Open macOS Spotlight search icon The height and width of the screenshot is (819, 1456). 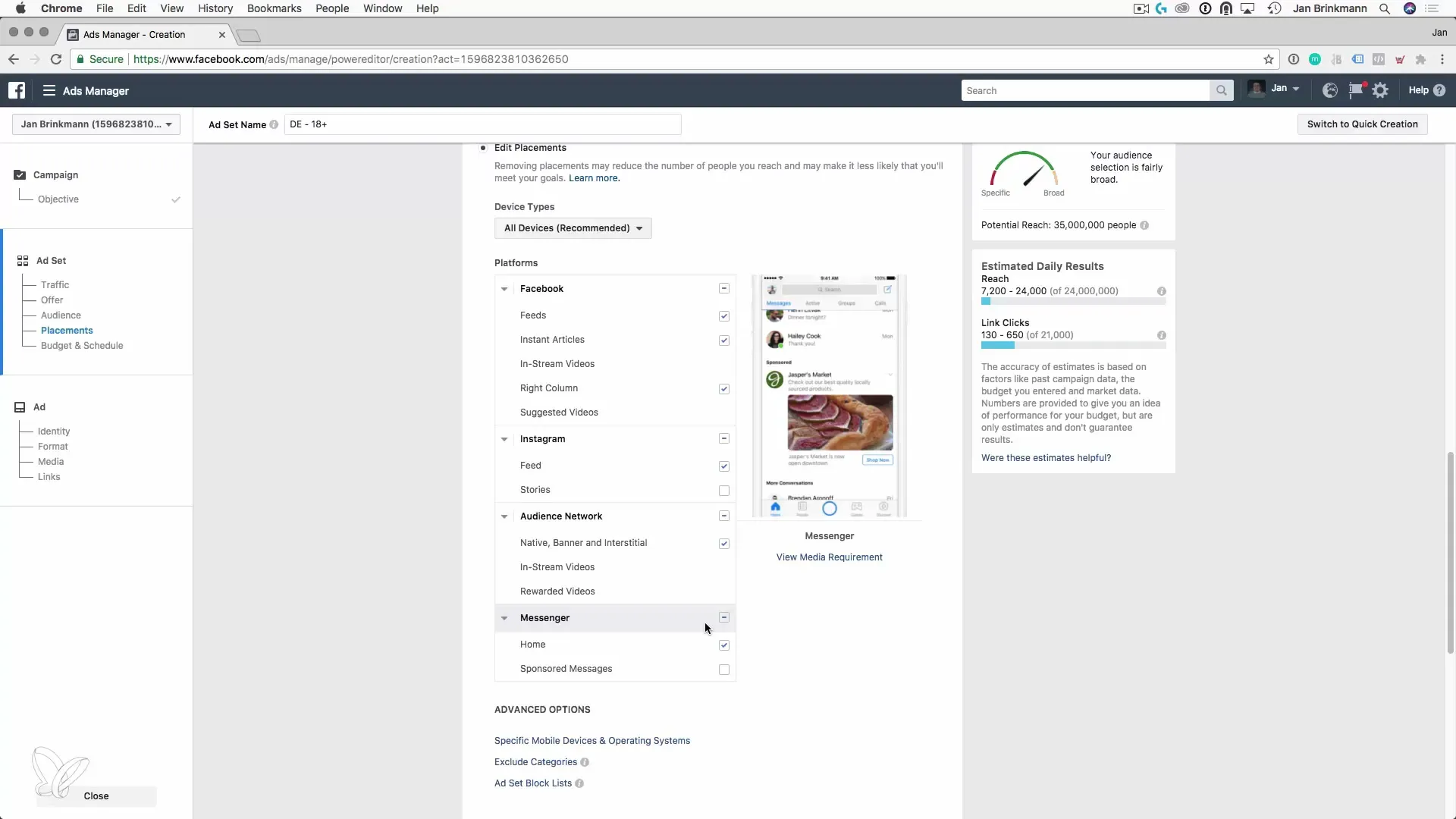tap(1385, 8)
